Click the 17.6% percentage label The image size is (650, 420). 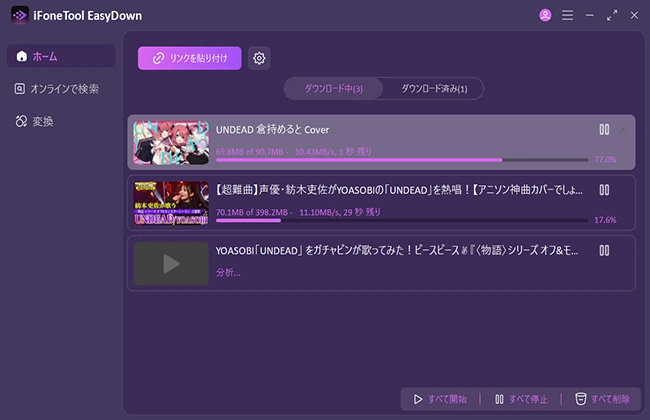[605, 220]
